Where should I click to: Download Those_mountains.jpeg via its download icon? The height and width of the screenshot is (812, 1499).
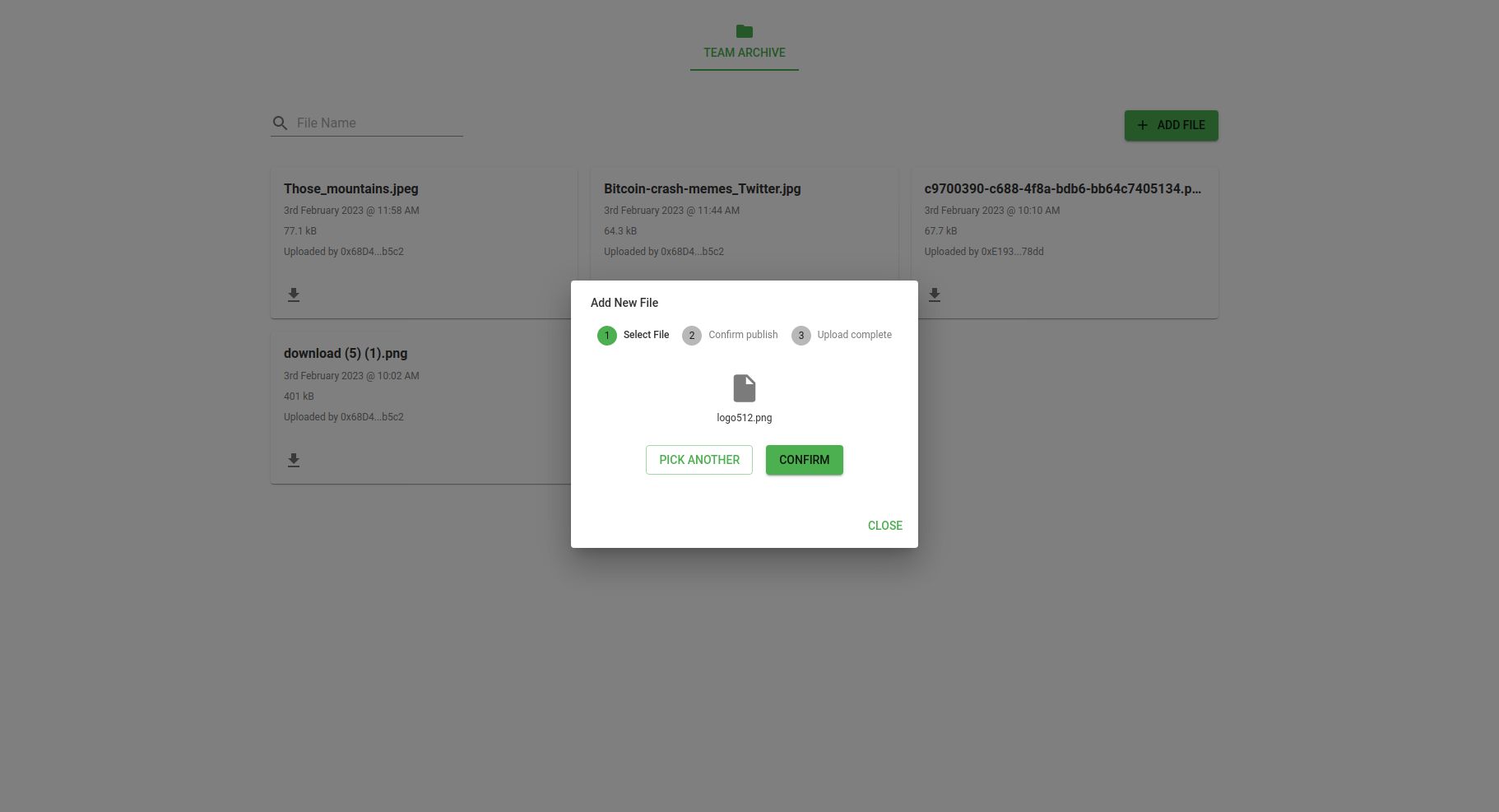click(x=294, y=295)
